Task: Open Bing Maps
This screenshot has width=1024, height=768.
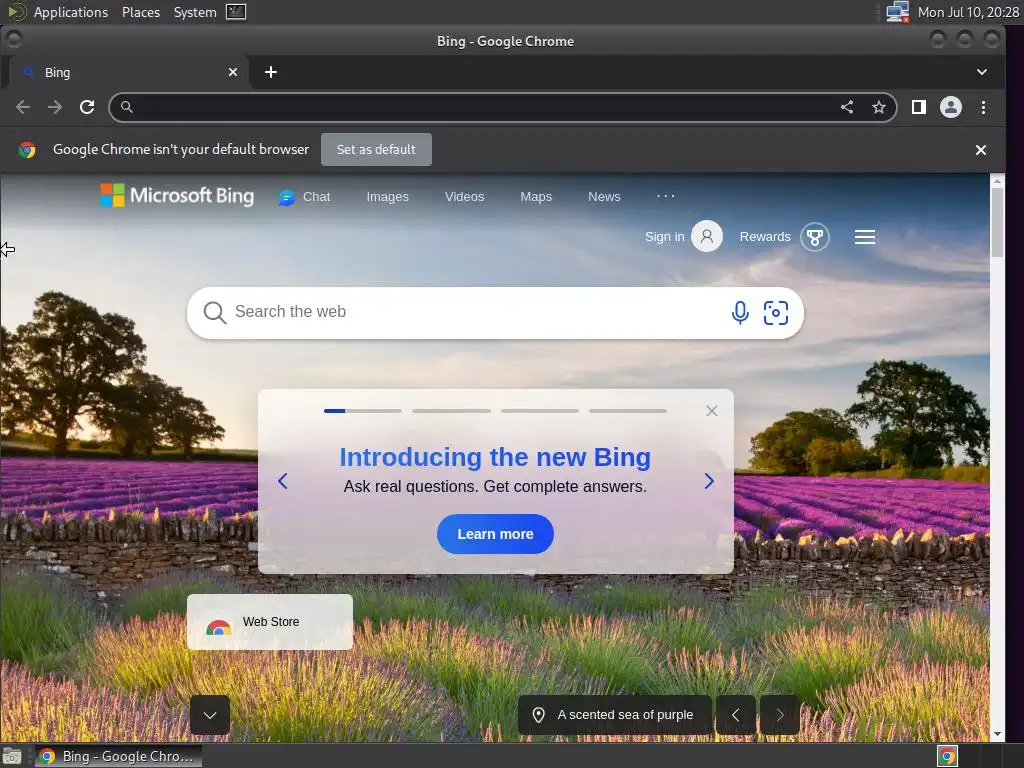Action: (x=536, y=197)
